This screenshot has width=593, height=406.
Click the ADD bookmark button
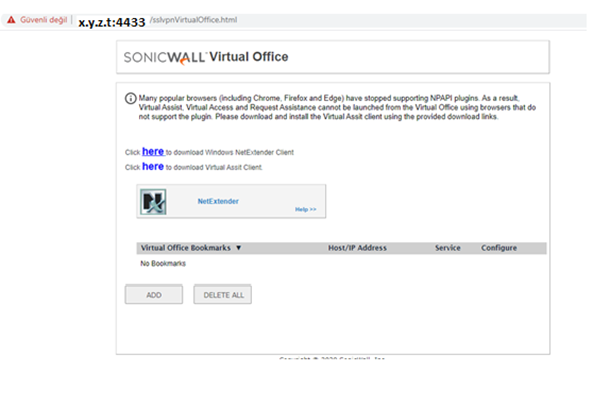[x=154, y=294]
